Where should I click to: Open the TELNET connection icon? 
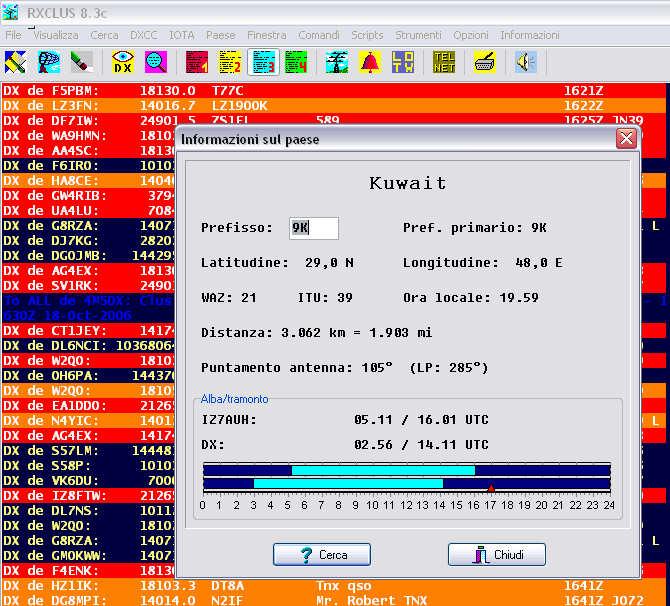444,62
